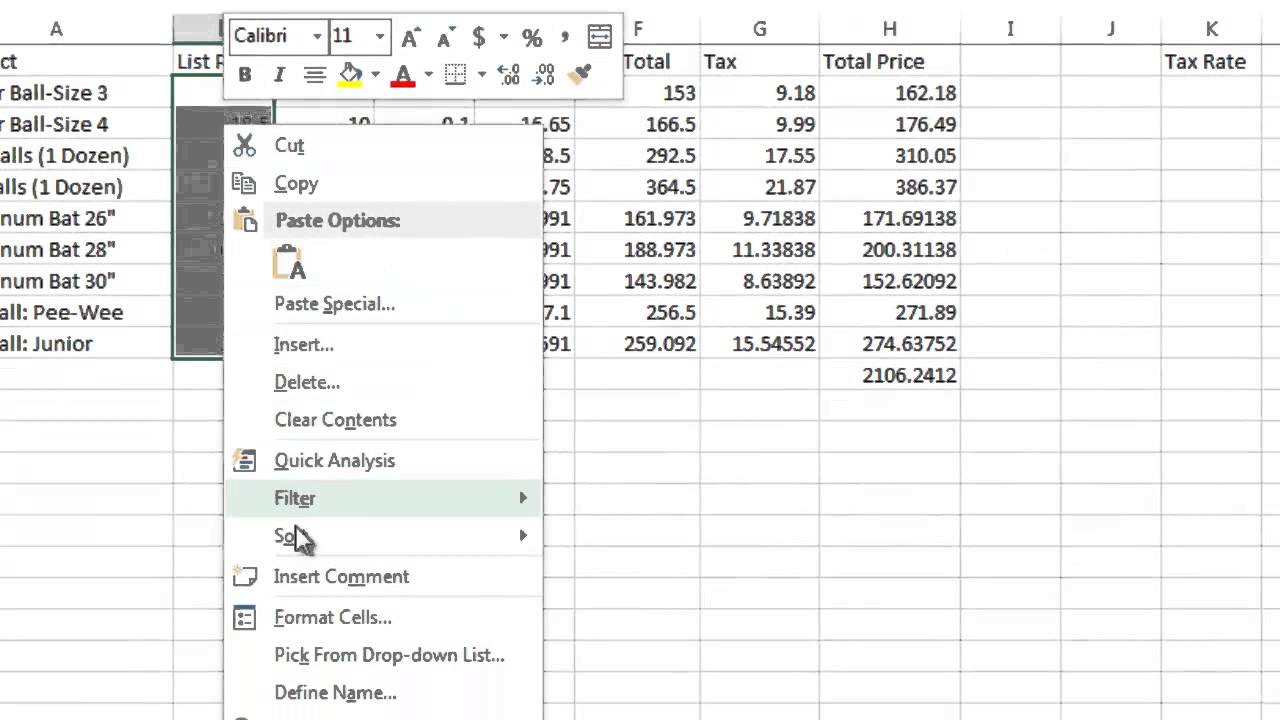Open the font size 11 dropdown
This screenshot has width=1280, height=720.
pos(380,37)
